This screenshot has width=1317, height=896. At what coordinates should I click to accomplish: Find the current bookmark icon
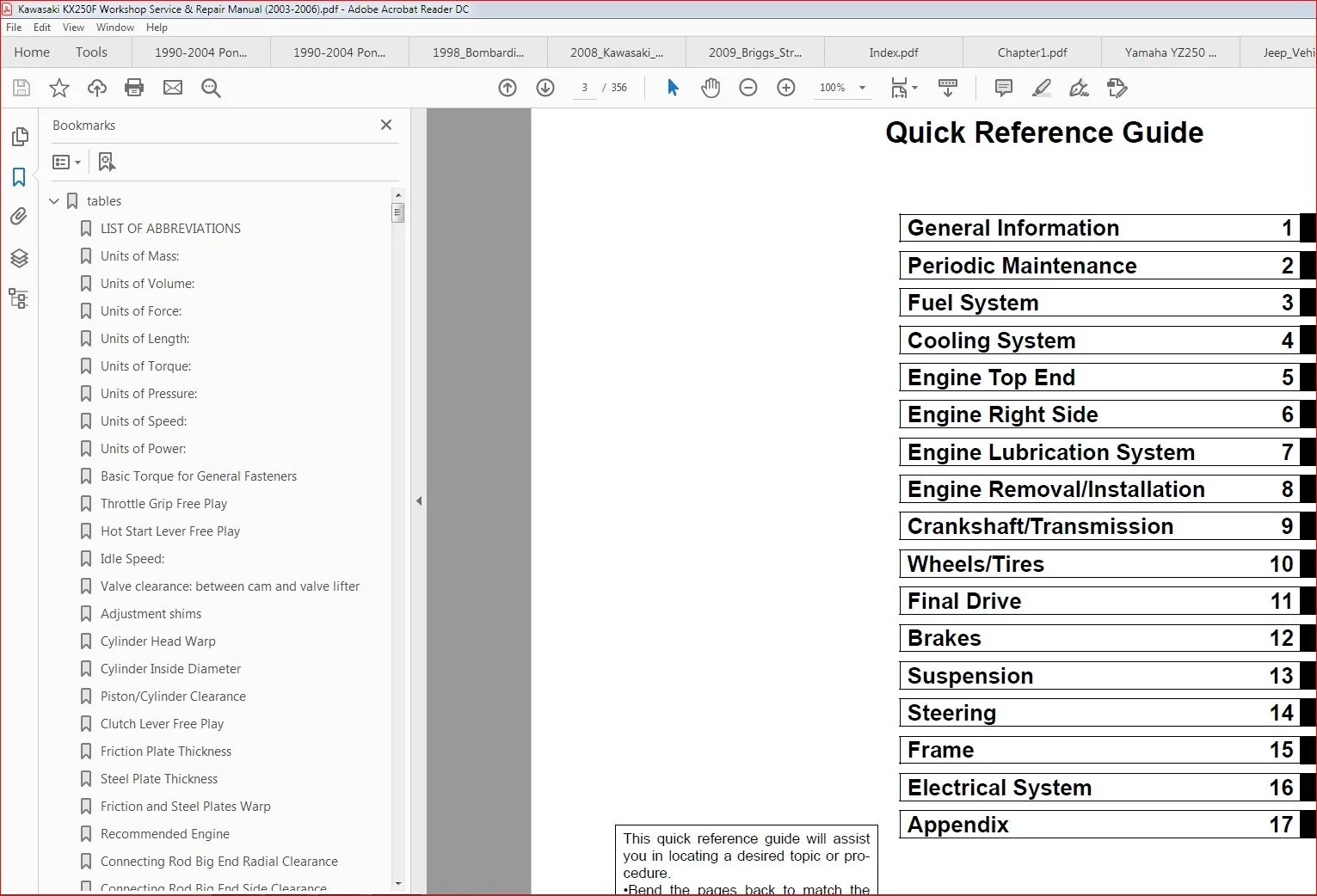click(107, 162)
